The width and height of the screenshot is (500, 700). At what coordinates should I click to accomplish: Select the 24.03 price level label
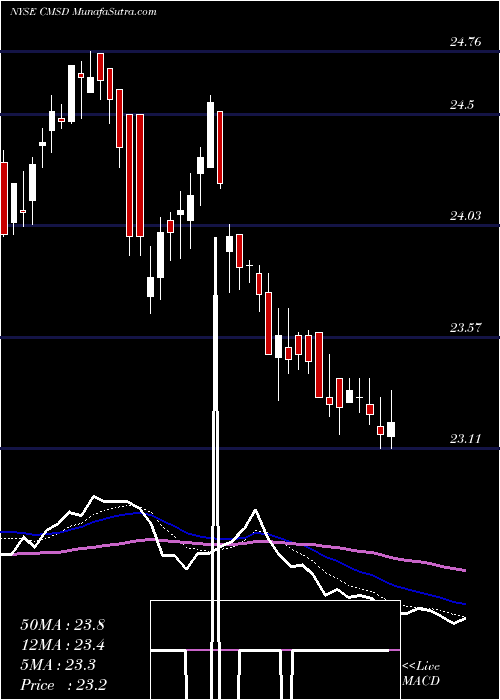click(x=466, y=216)
